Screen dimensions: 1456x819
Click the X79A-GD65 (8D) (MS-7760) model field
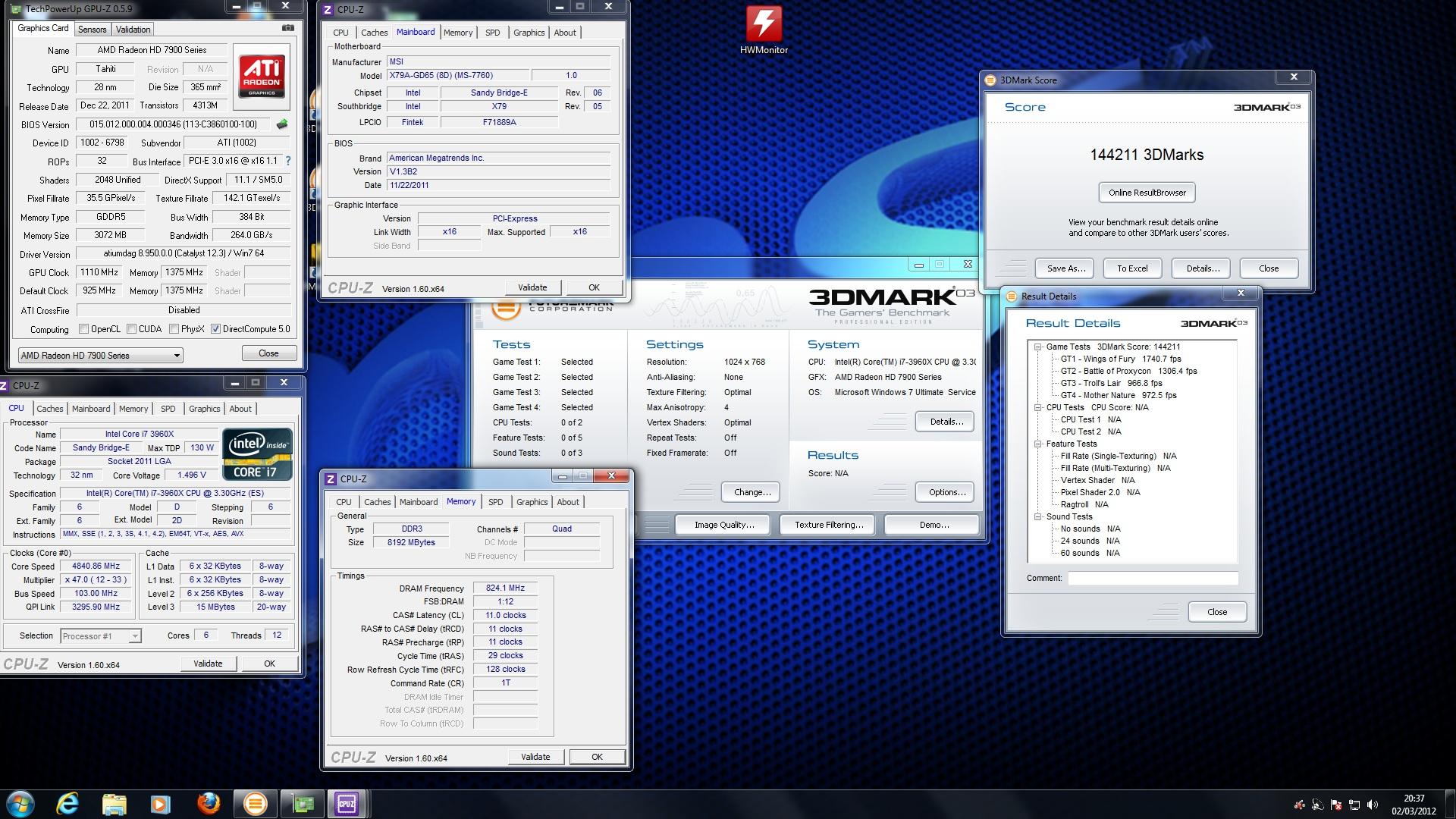coord(457,75)
